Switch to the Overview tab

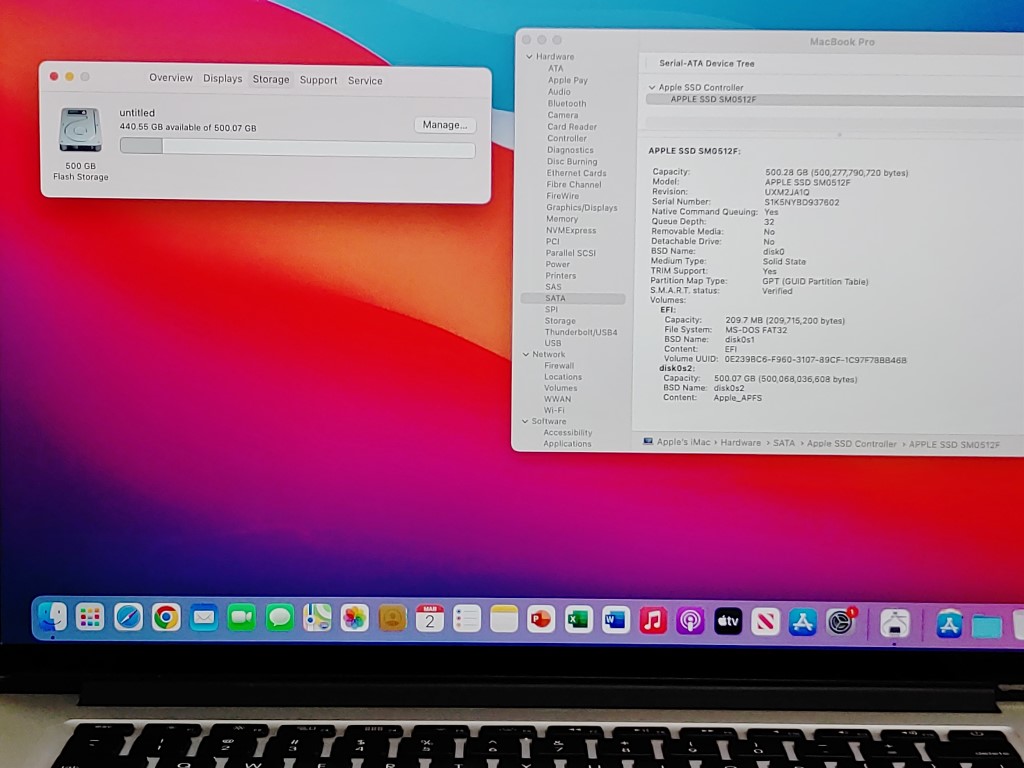coord(171,78)
